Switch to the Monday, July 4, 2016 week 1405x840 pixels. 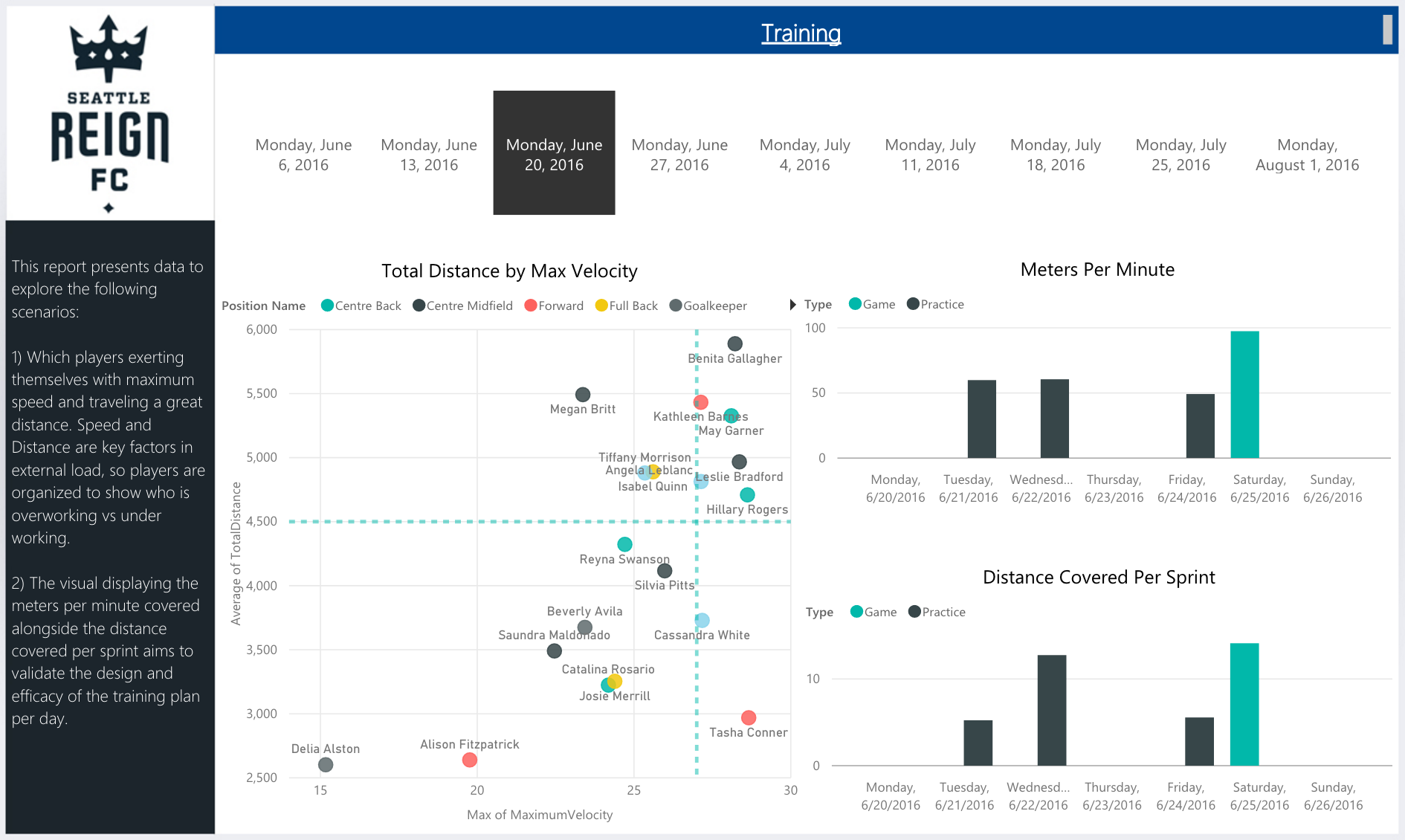804,155
